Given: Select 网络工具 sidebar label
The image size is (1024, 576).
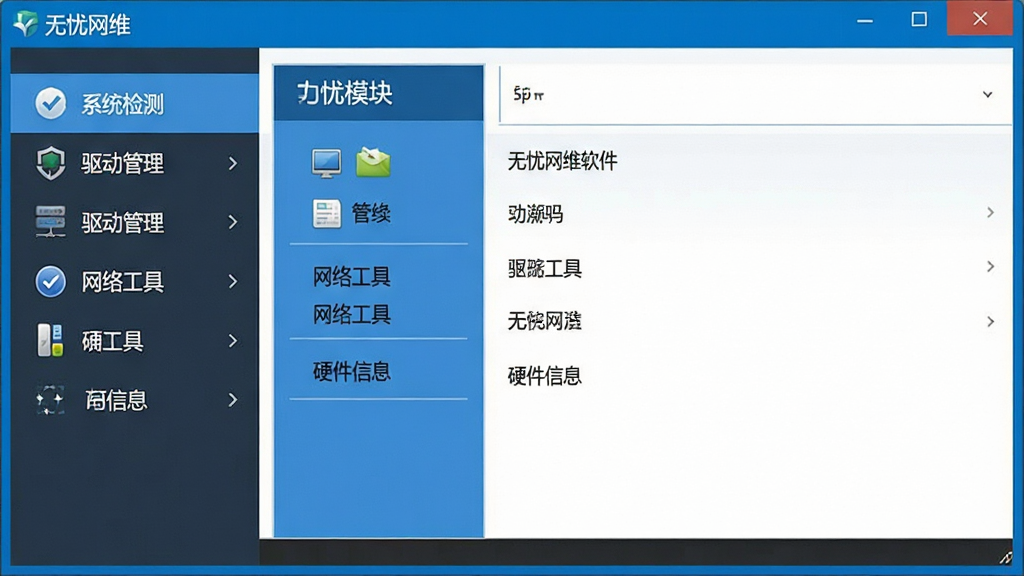Looking at the screenshot, I should [122, 282].
